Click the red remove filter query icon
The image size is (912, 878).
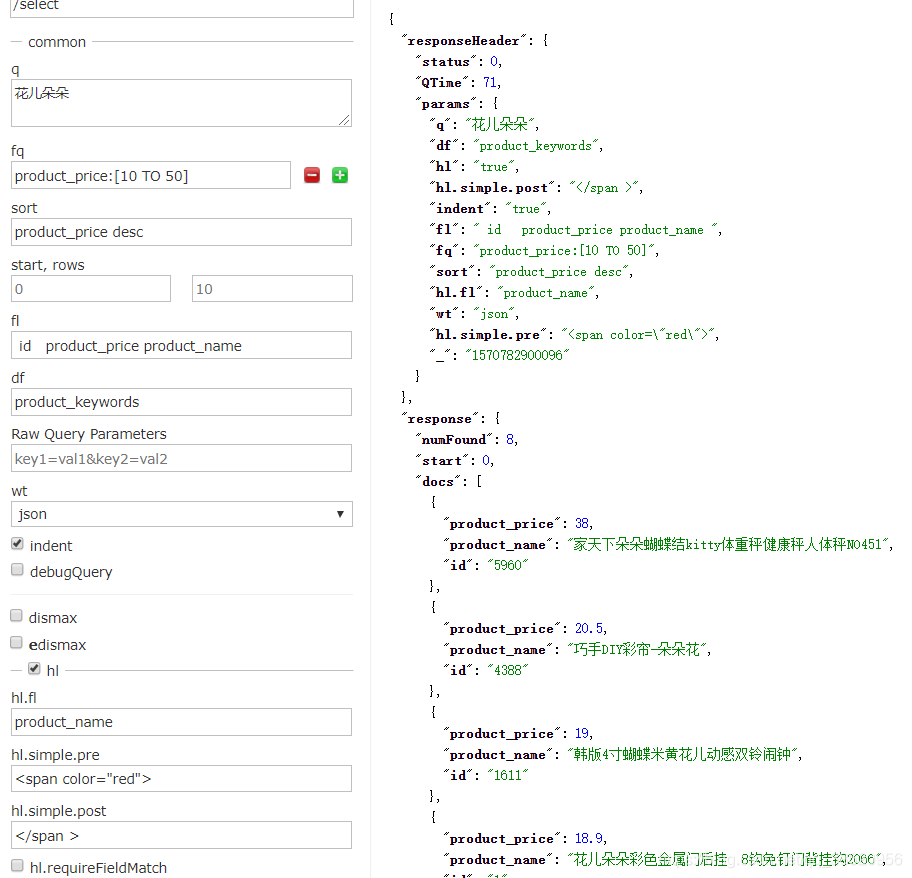(x=312, y=176)
